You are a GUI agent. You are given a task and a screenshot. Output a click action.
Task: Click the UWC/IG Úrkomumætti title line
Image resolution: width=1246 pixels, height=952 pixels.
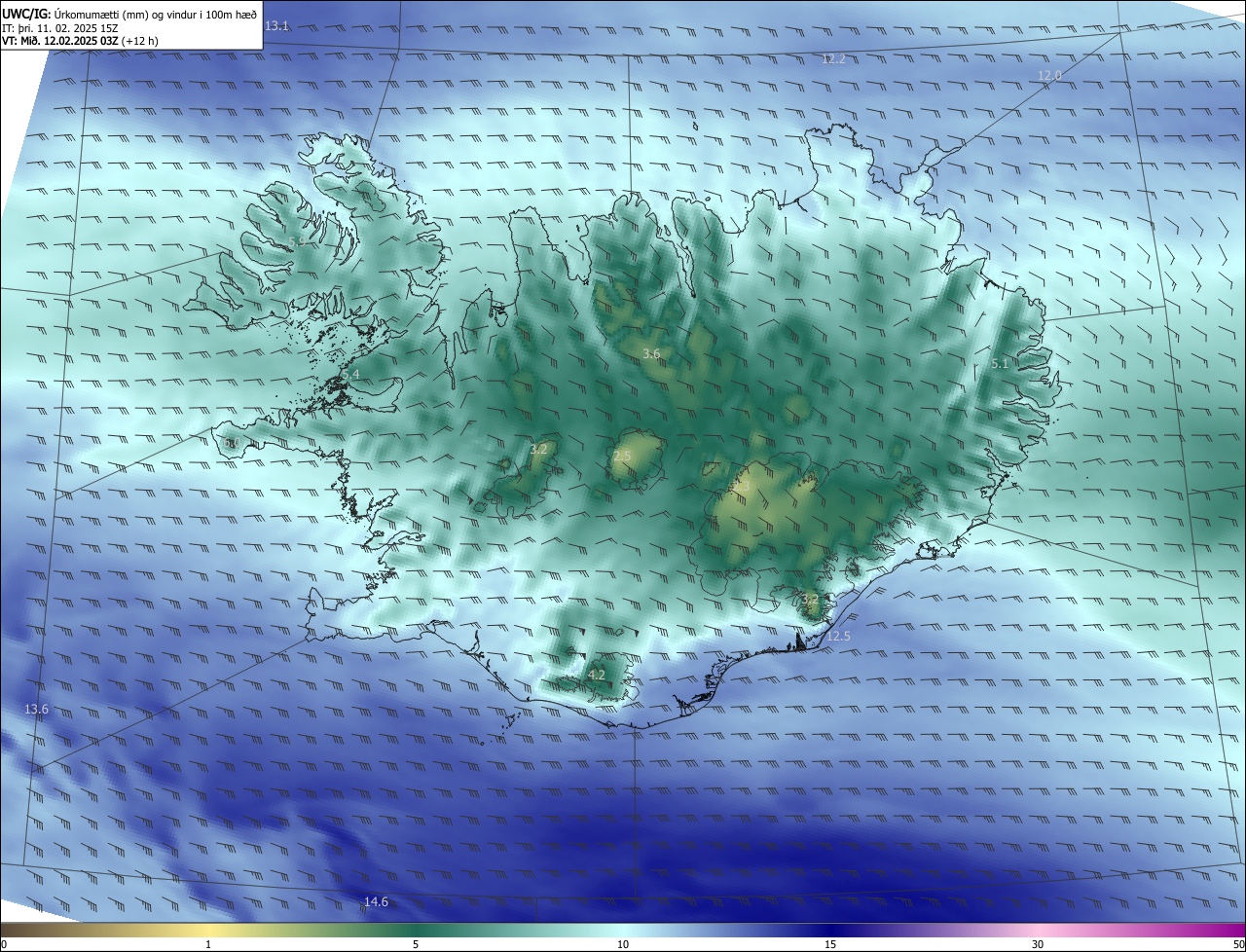pos(129,15)
